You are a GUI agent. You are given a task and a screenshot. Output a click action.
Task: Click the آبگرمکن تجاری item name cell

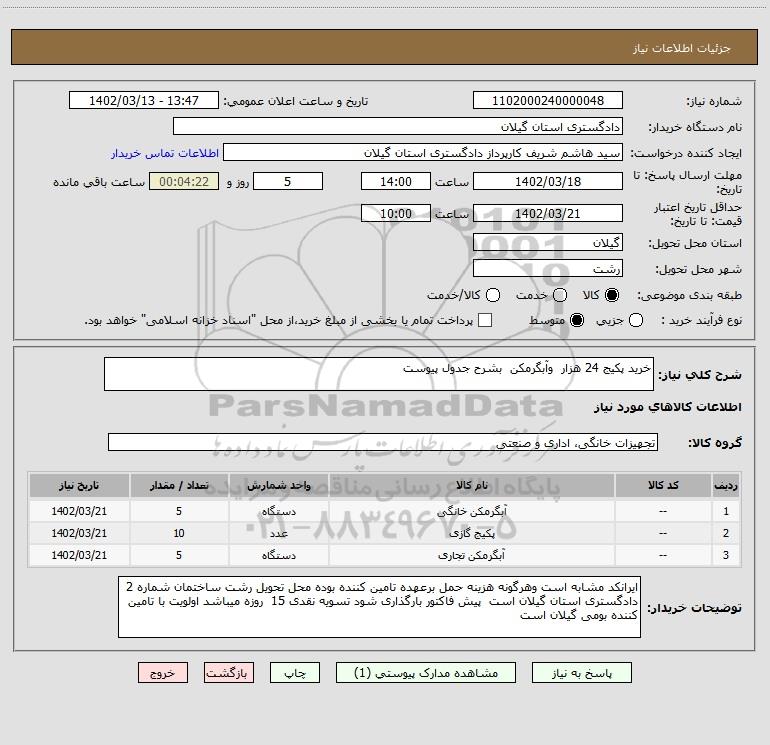click(x=471, y=555)
